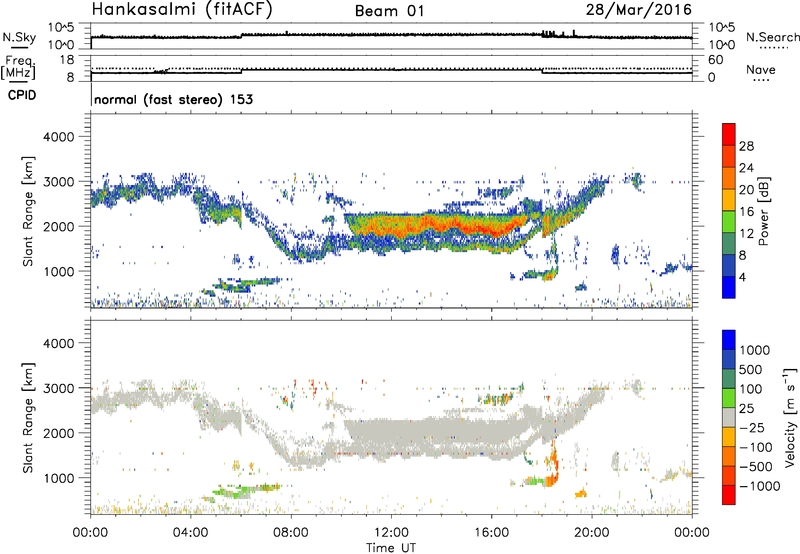Viewport: 800px width, 554px height.
Task: Select the Power [dB] colorbar title
Action: coord(763,211)
